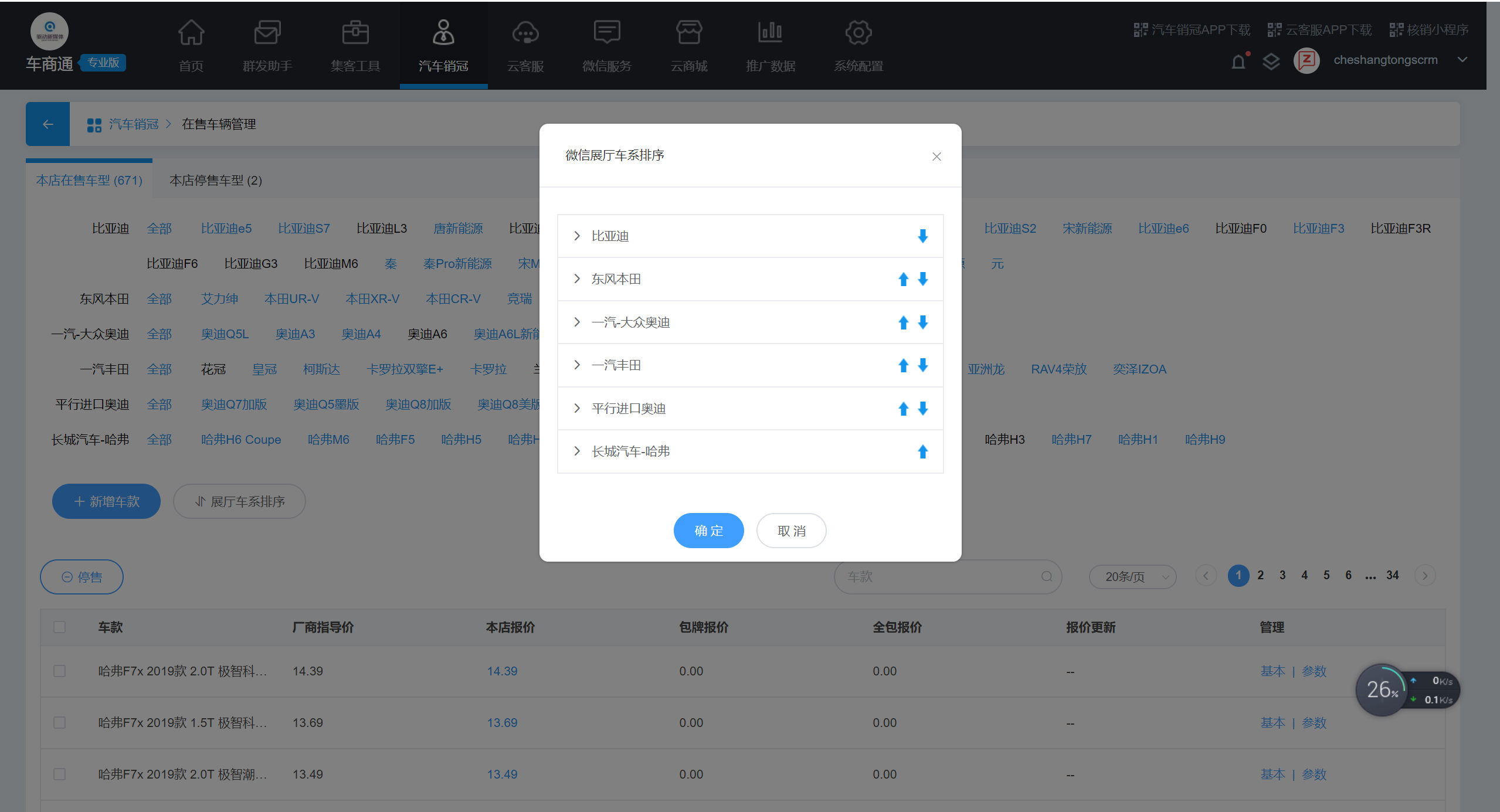Click search icon in 车款 field

tap(1046, 576)
